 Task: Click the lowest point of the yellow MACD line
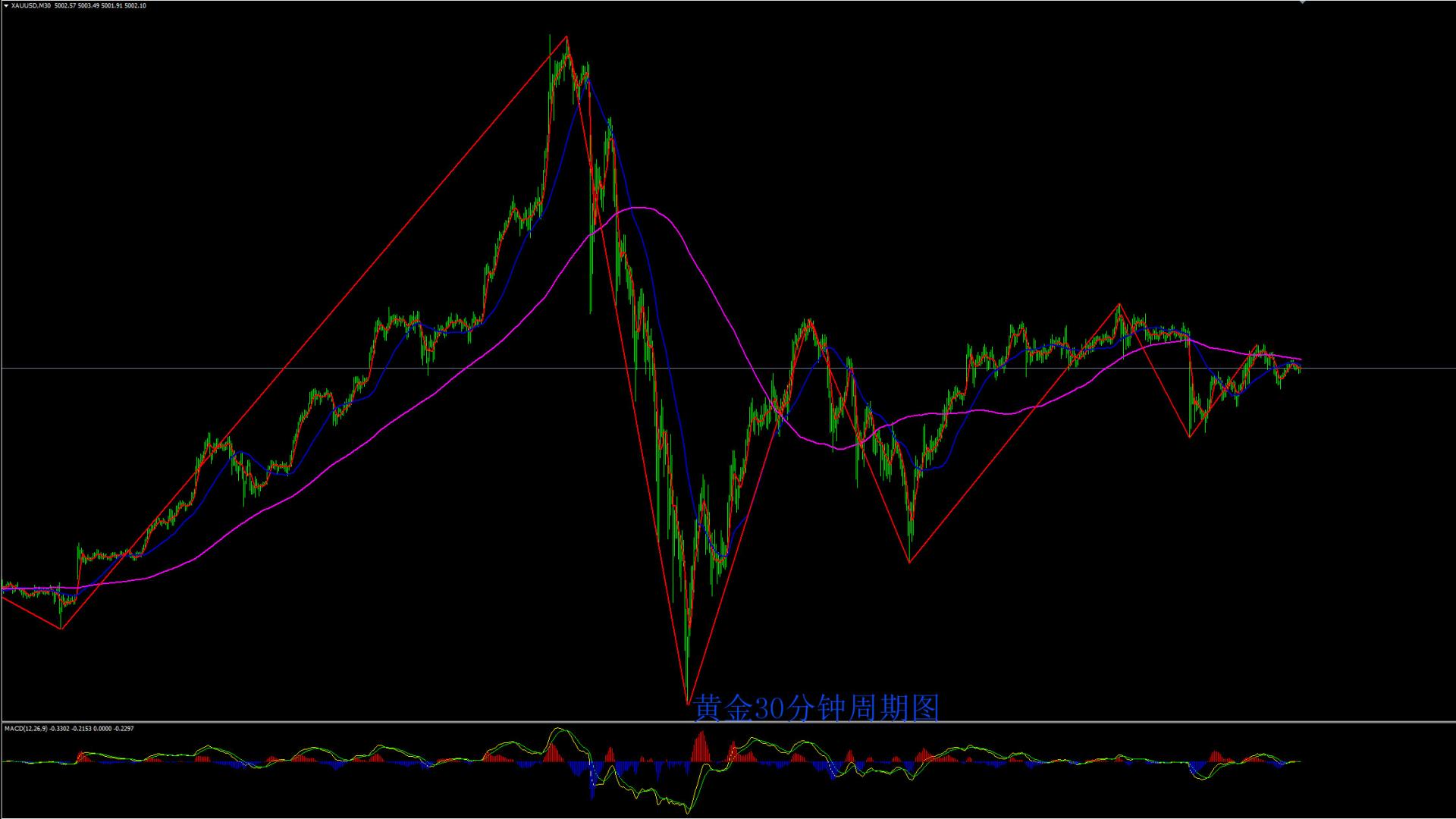click(x=687, y=812)
